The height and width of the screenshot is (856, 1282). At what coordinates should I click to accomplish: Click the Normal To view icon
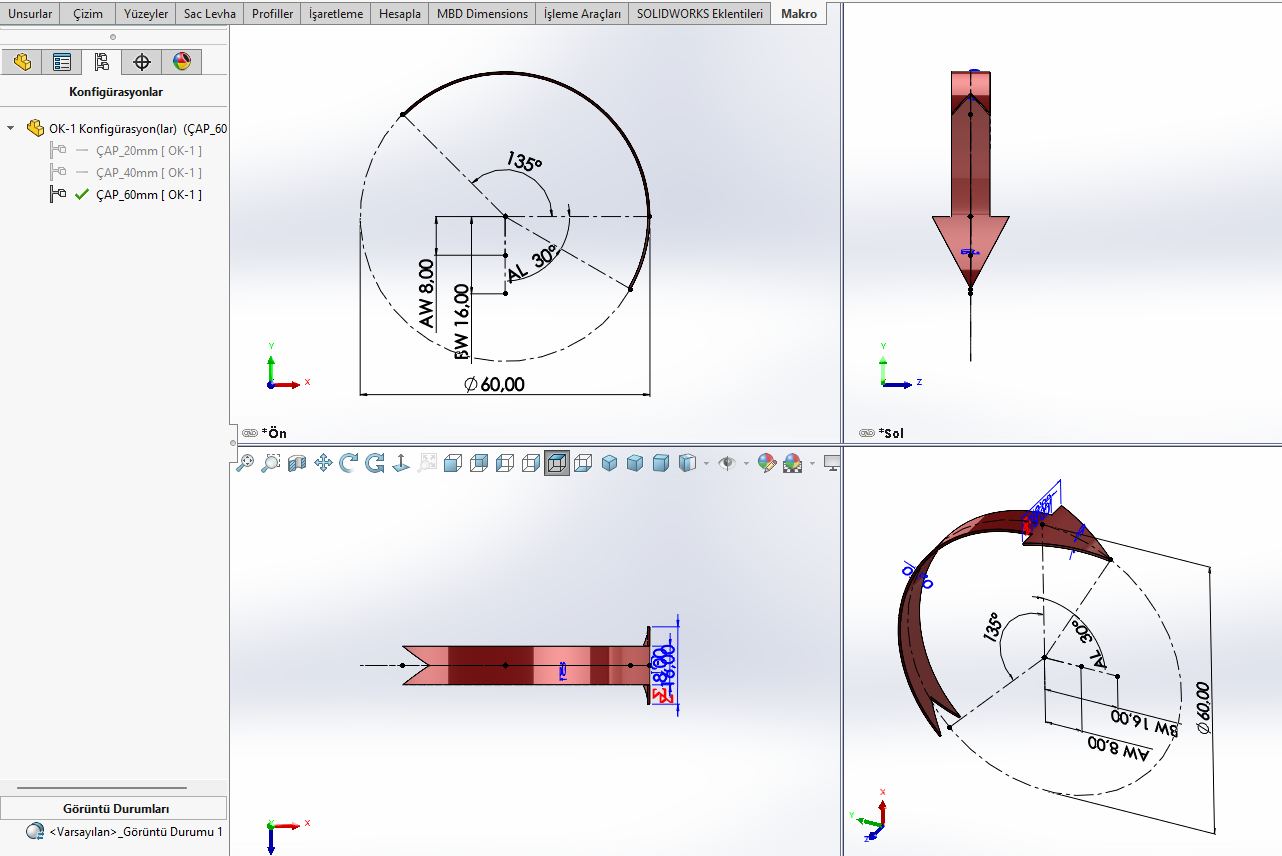pos(401,463)
